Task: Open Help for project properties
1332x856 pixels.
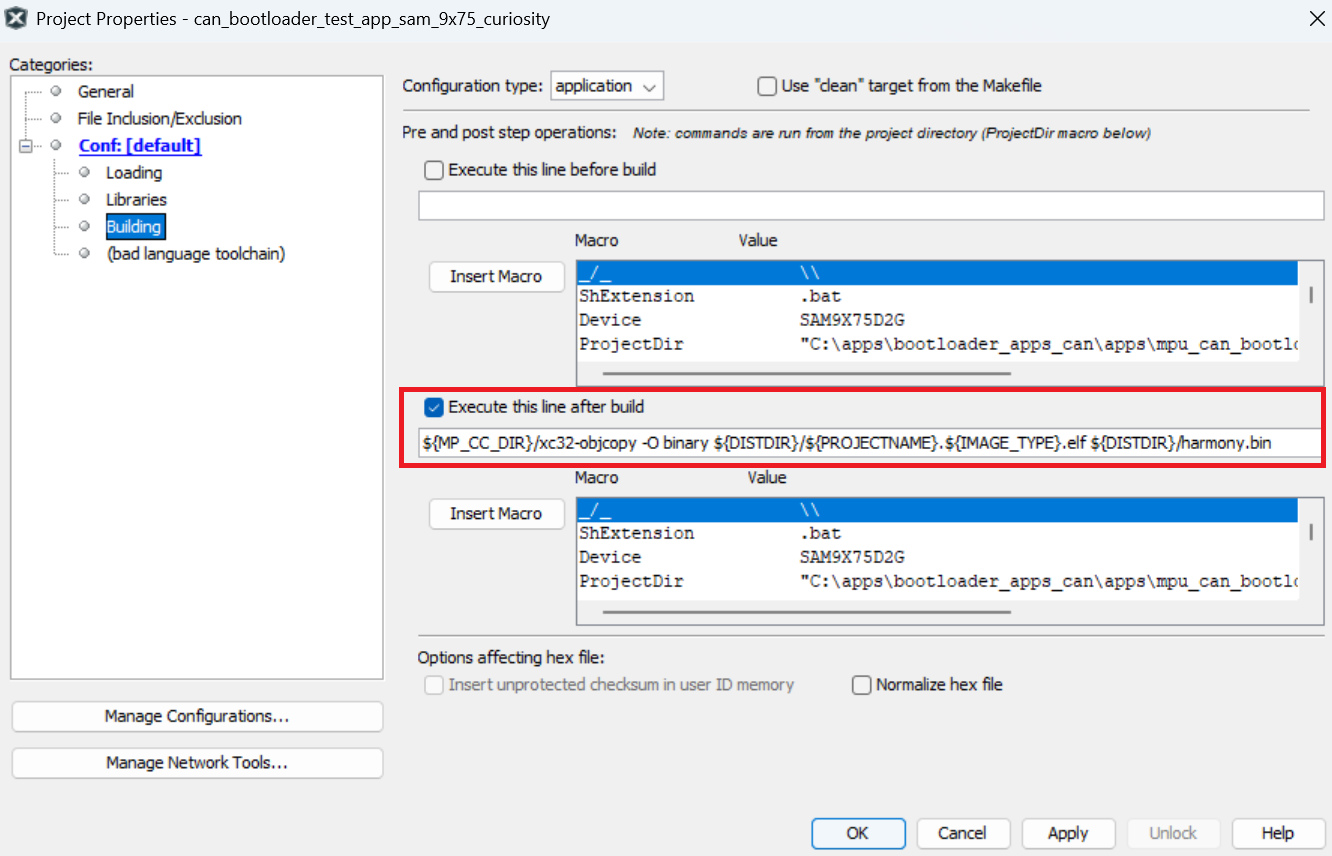Action: tap(1278, 833)
